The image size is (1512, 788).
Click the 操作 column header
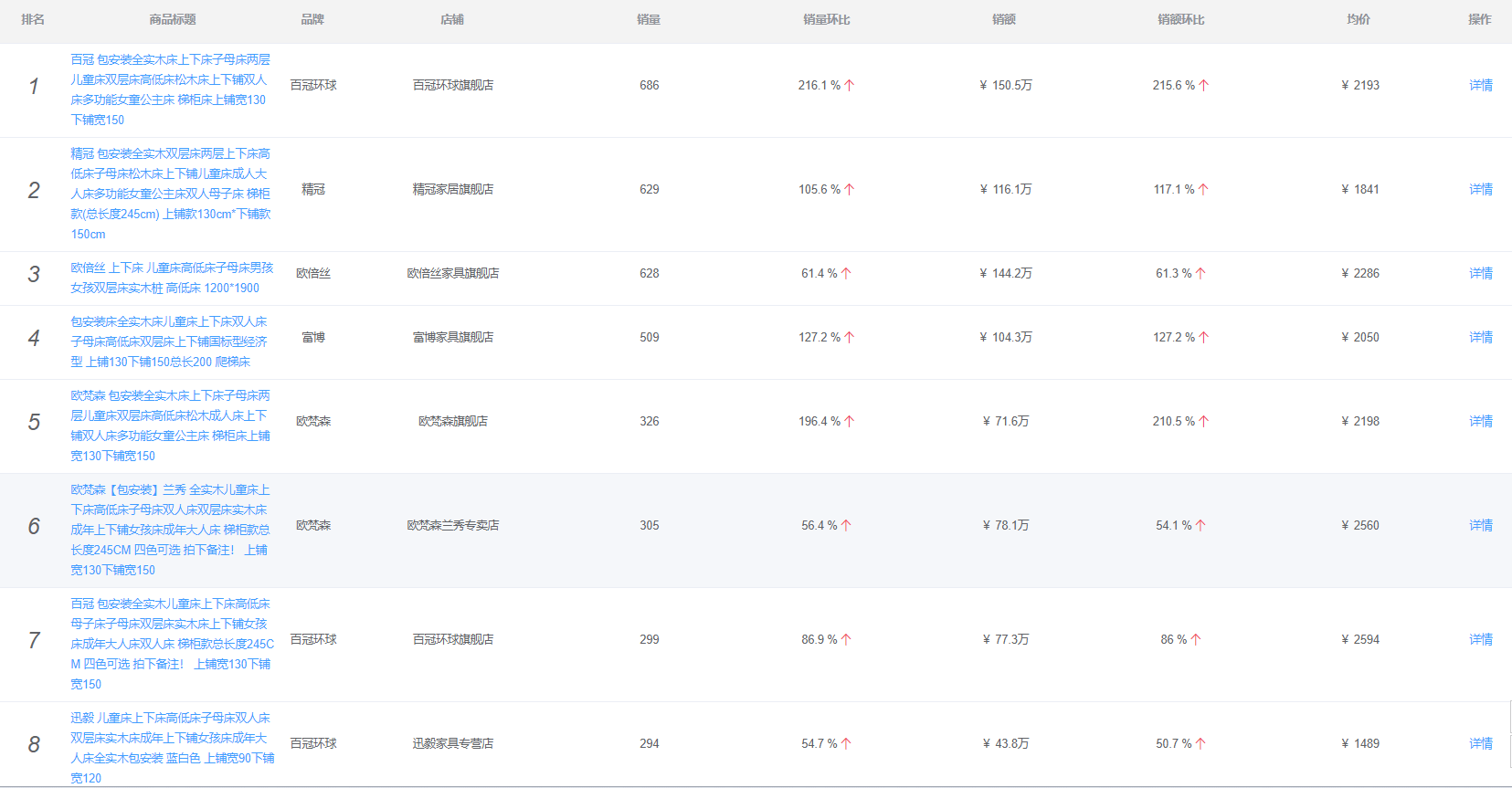click(x=1480, y=19)
